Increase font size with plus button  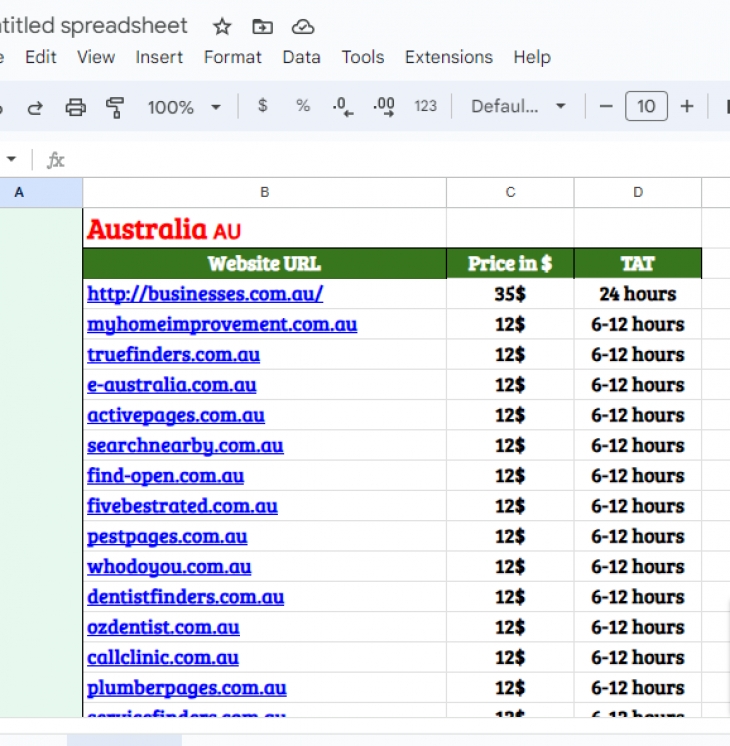[x=687, y=106]
